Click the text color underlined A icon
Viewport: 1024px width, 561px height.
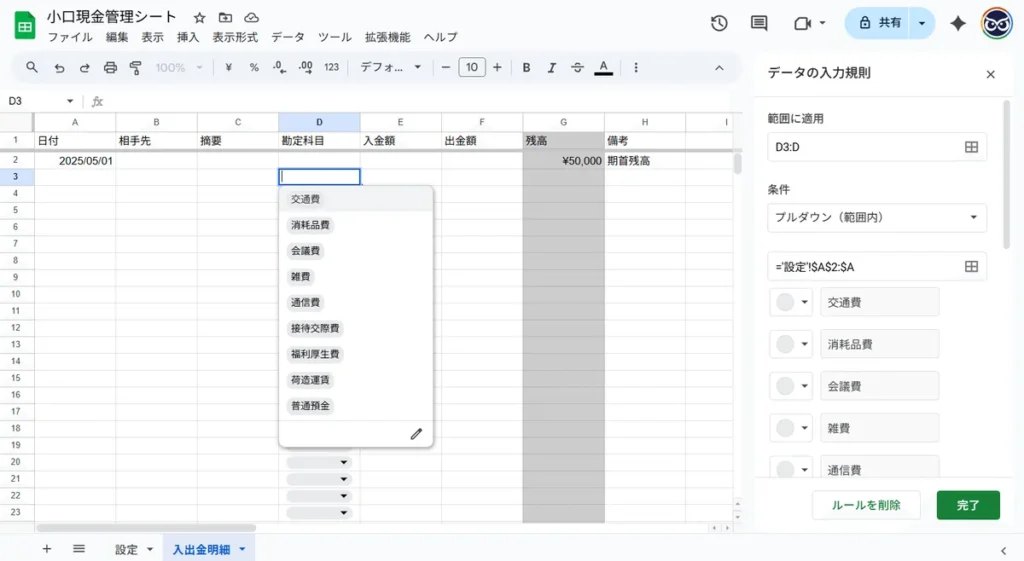pos(603,67)
